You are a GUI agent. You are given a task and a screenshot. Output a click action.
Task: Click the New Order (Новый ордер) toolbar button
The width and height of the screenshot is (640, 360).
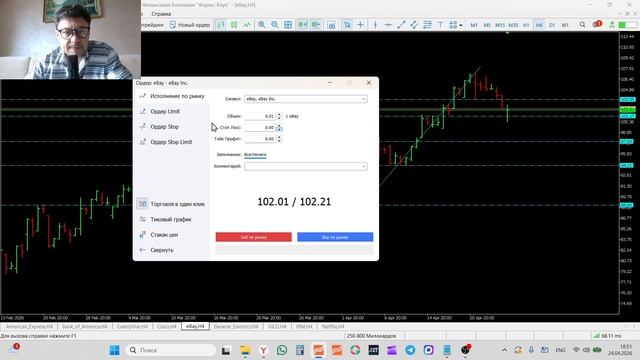point(190,25)
